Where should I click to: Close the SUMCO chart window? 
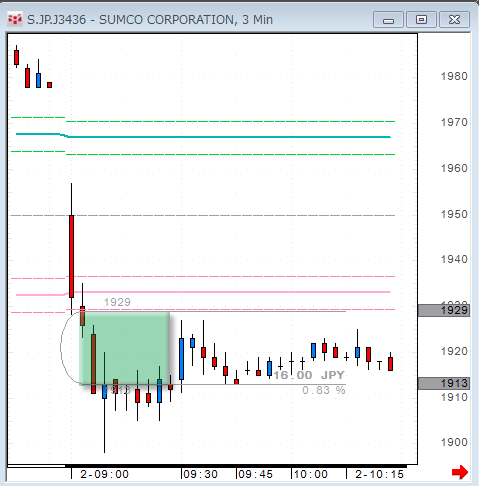click(x=454, y=20)
